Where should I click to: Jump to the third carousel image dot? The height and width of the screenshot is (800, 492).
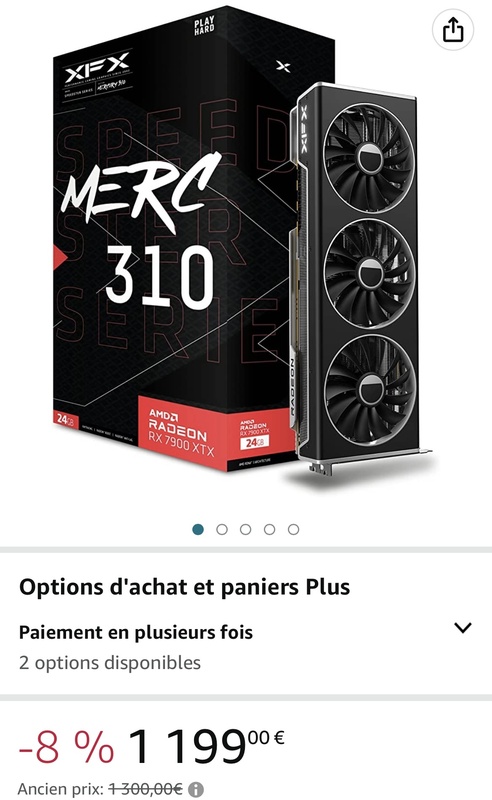[245, 529]
